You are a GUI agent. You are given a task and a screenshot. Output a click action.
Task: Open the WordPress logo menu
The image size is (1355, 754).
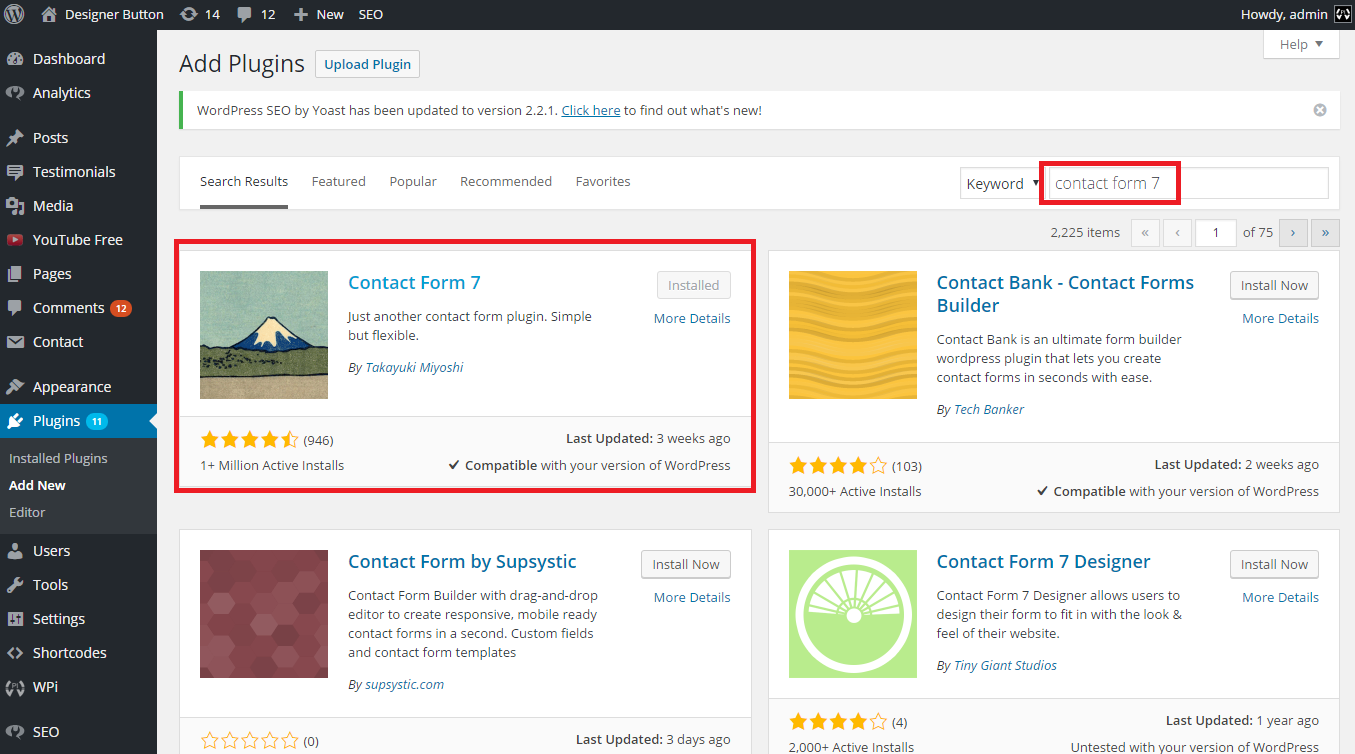point(15,14)
